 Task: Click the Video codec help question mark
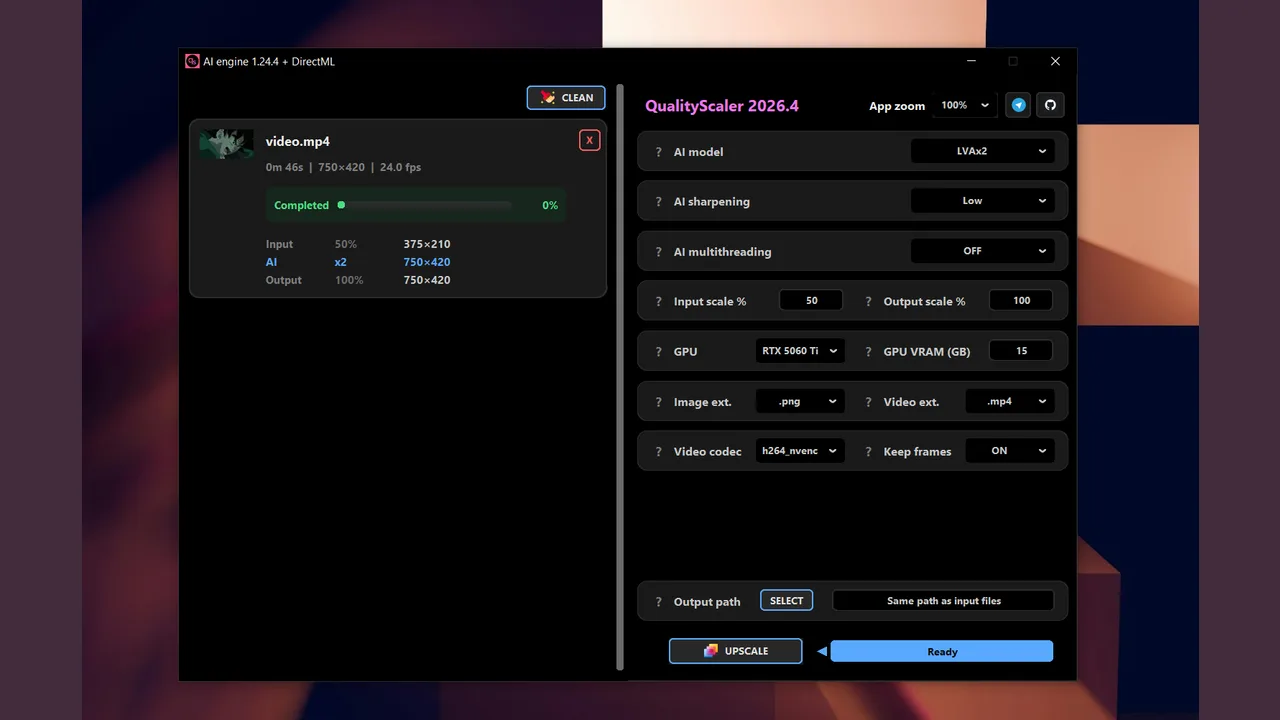point(658,452)
